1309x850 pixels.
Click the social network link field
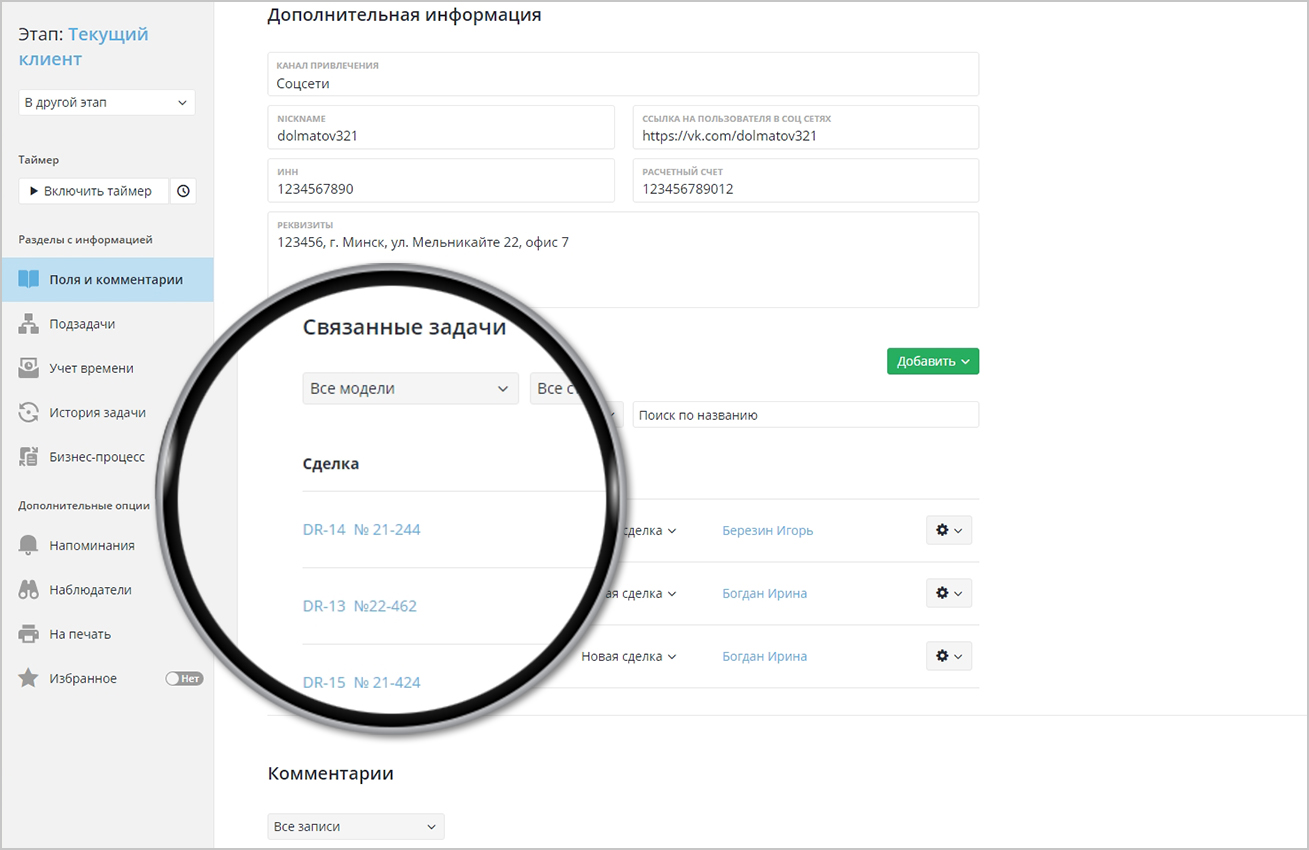pos(806,127)
